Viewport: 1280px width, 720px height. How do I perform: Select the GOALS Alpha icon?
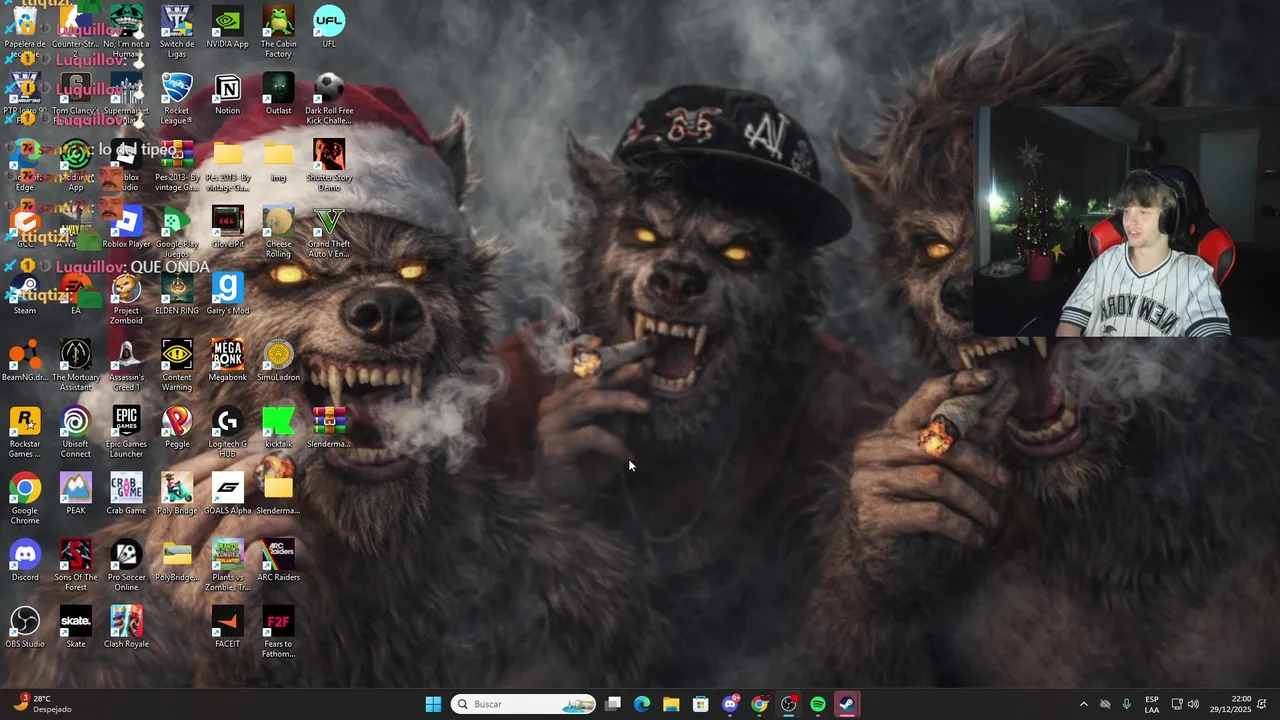(x=227, y=494)
